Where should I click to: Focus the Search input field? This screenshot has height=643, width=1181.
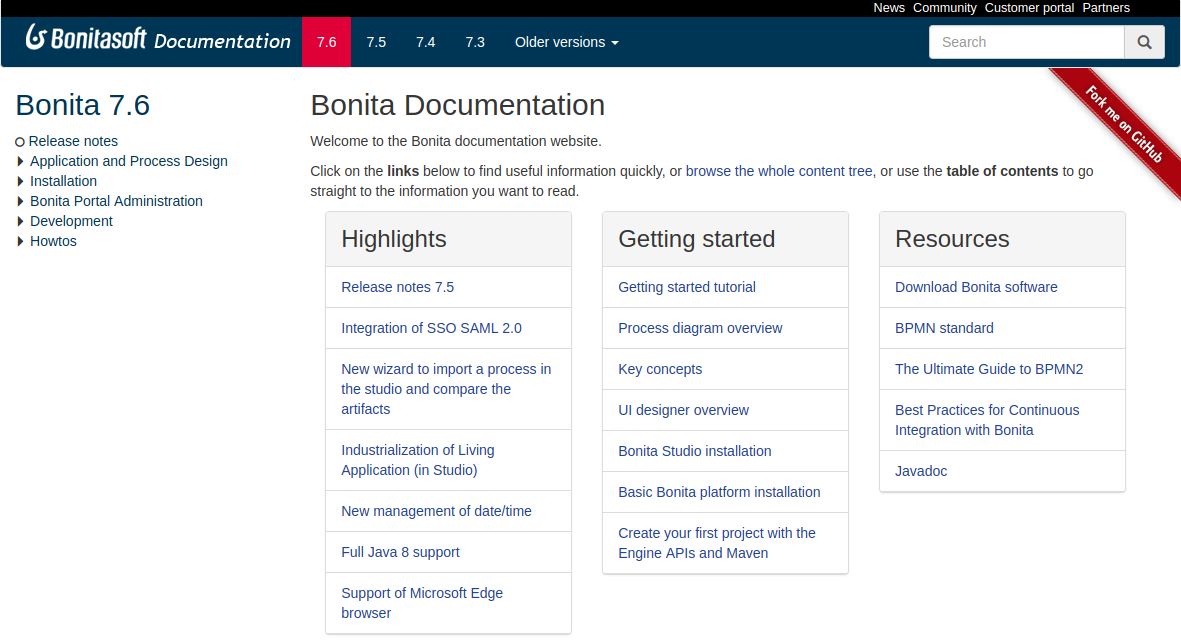pyautogui.click(x=1027, y=42)
